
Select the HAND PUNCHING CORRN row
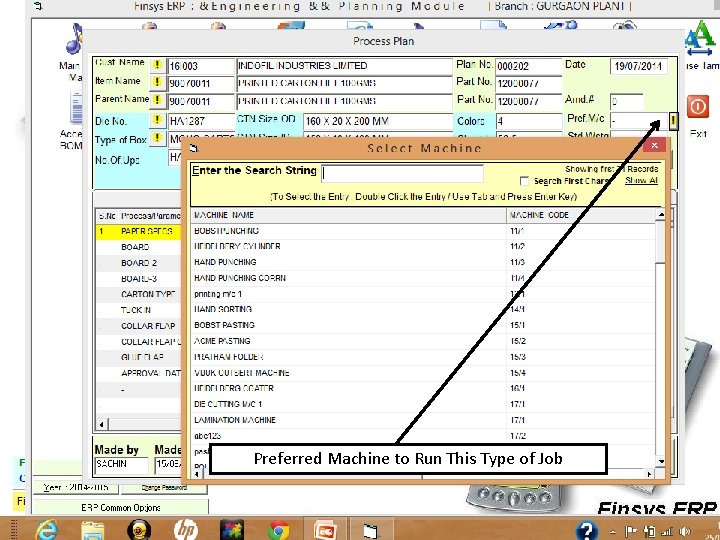423,278
